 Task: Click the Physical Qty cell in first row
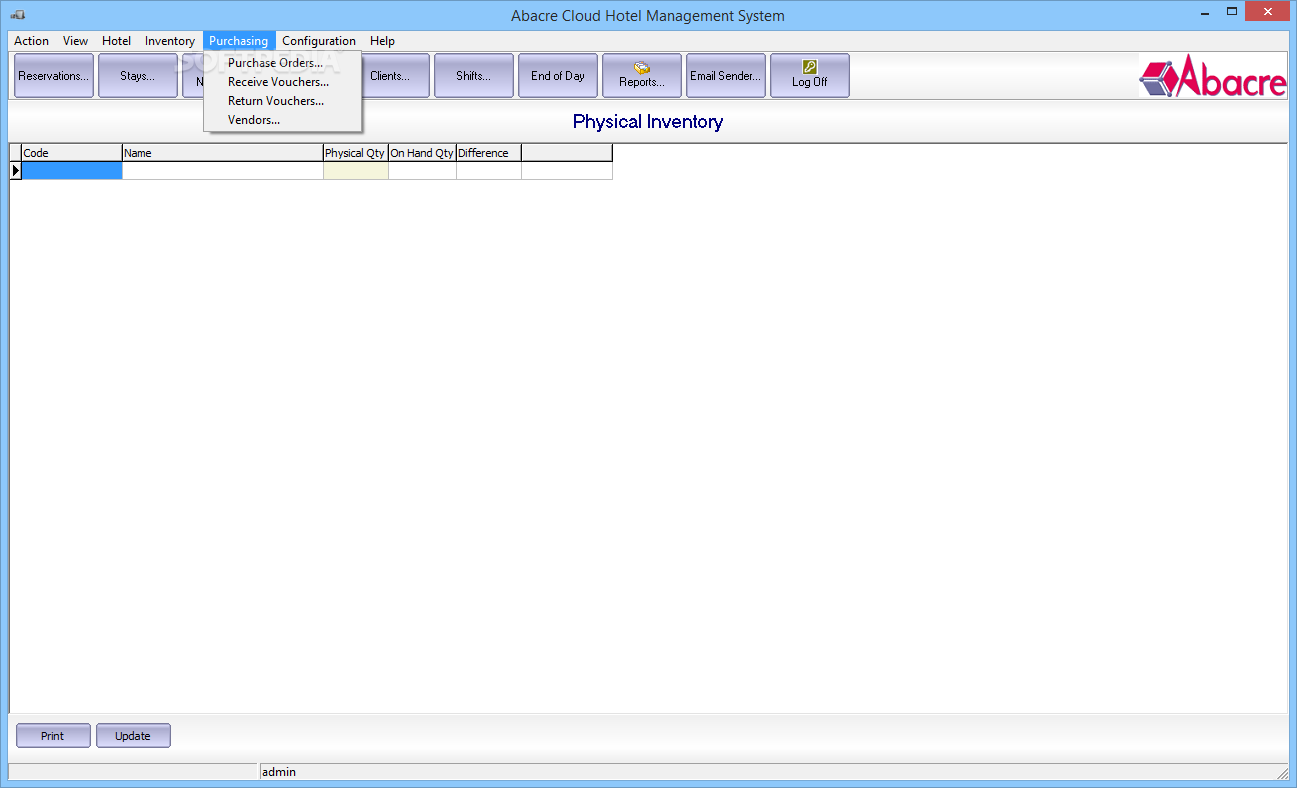coord(356,171)
